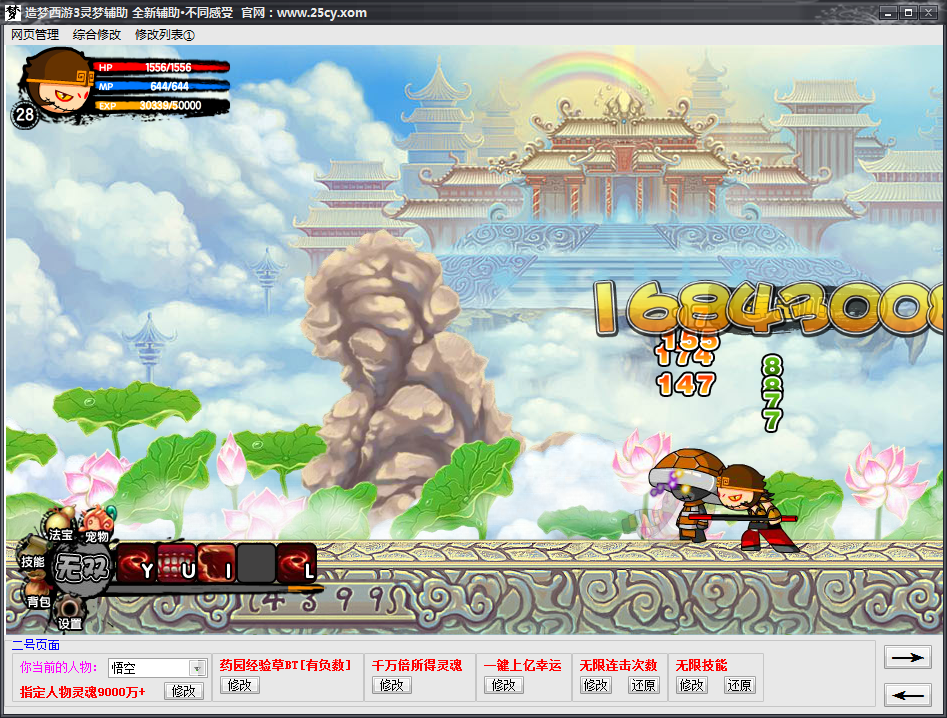The image size is (947, 718).
Task: Click the blue MP bar
Action: (162, 86)
